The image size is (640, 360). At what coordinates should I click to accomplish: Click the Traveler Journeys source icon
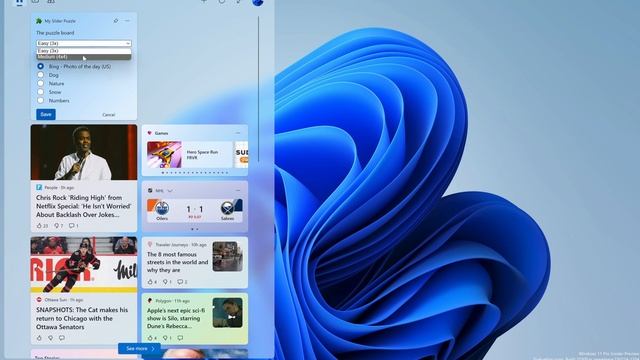coord(150,244)
